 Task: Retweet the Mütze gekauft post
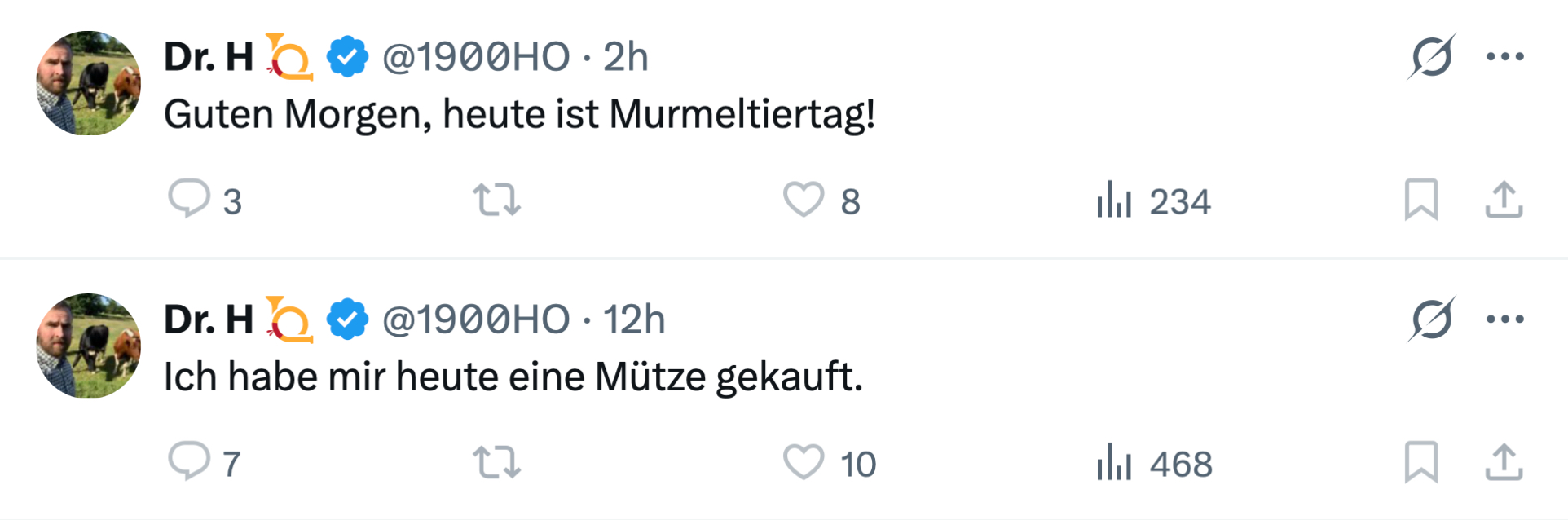pos(497,462)
